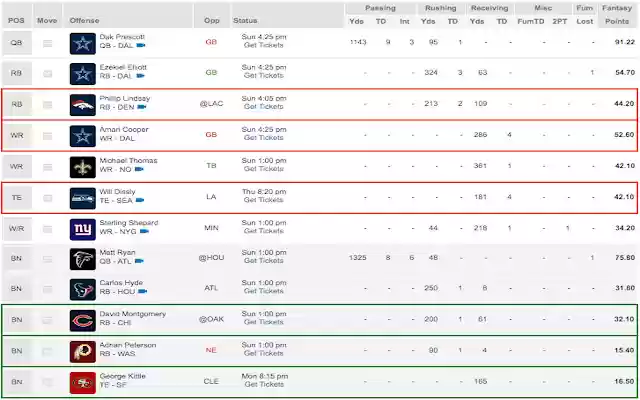Click the Offense column header
Screen dimensions: 640x400
click(84, 20)
